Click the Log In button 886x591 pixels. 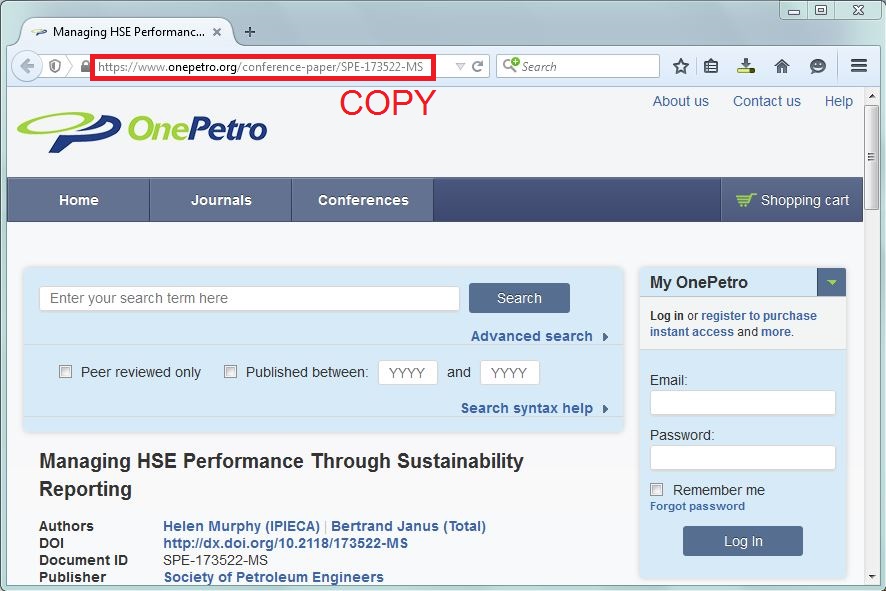click(743, 541)
